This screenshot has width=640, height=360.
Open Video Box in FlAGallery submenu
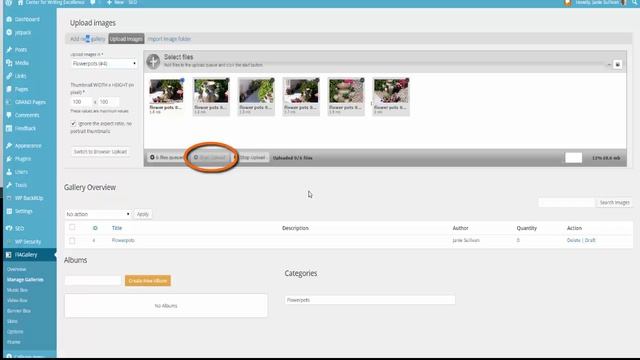[17, 300]
